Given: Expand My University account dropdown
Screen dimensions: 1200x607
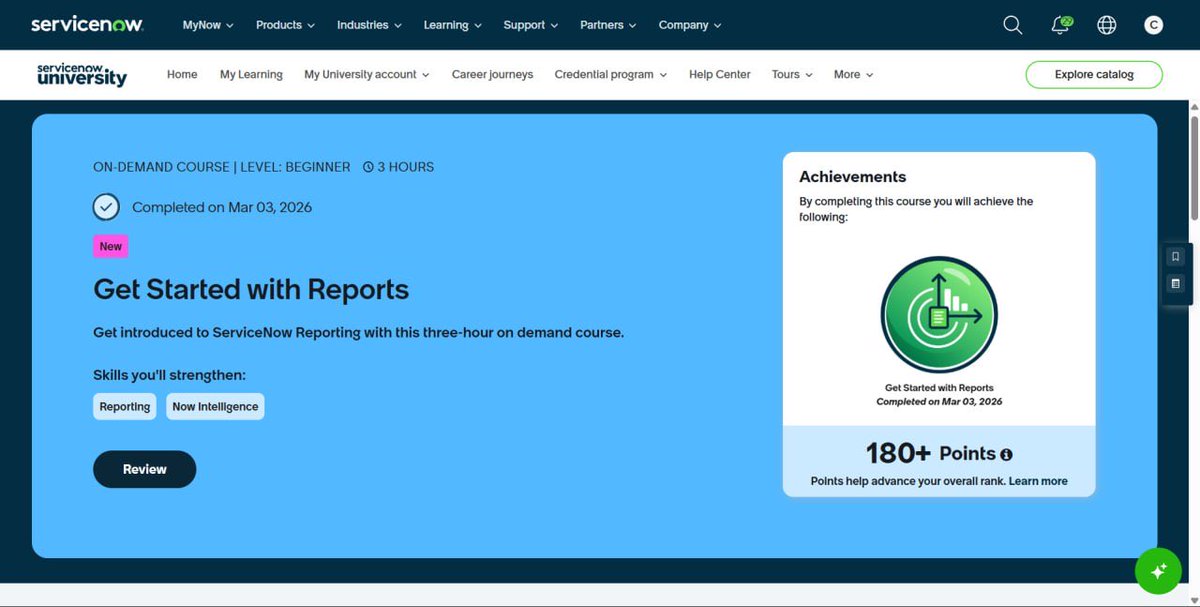Looking at the screenshot, I should (367, 74).
